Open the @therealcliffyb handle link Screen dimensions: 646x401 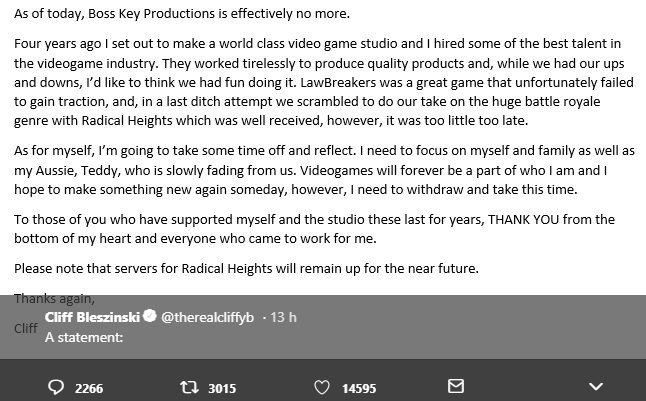coord(207,317)
